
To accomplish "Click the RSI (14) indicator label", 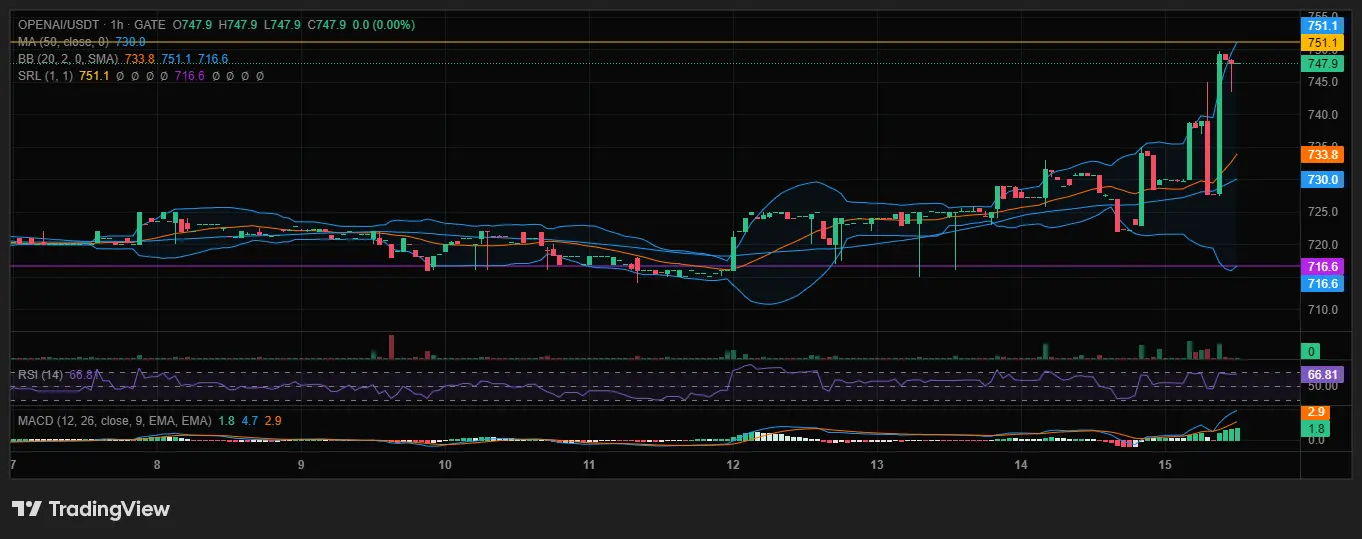I will tap(40, 374).
